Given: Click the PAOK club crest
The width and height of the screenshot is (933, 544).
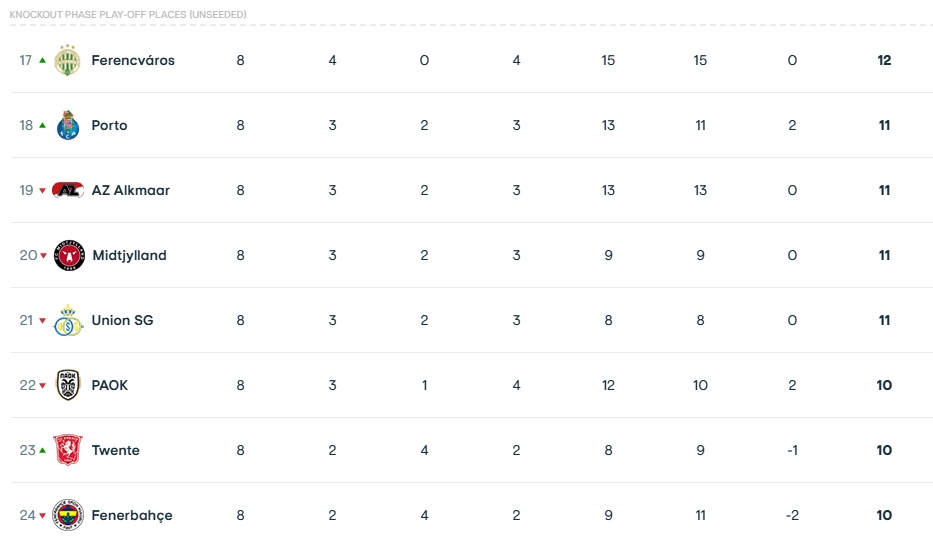Looking at the screenshot, I should click(68, 385).
